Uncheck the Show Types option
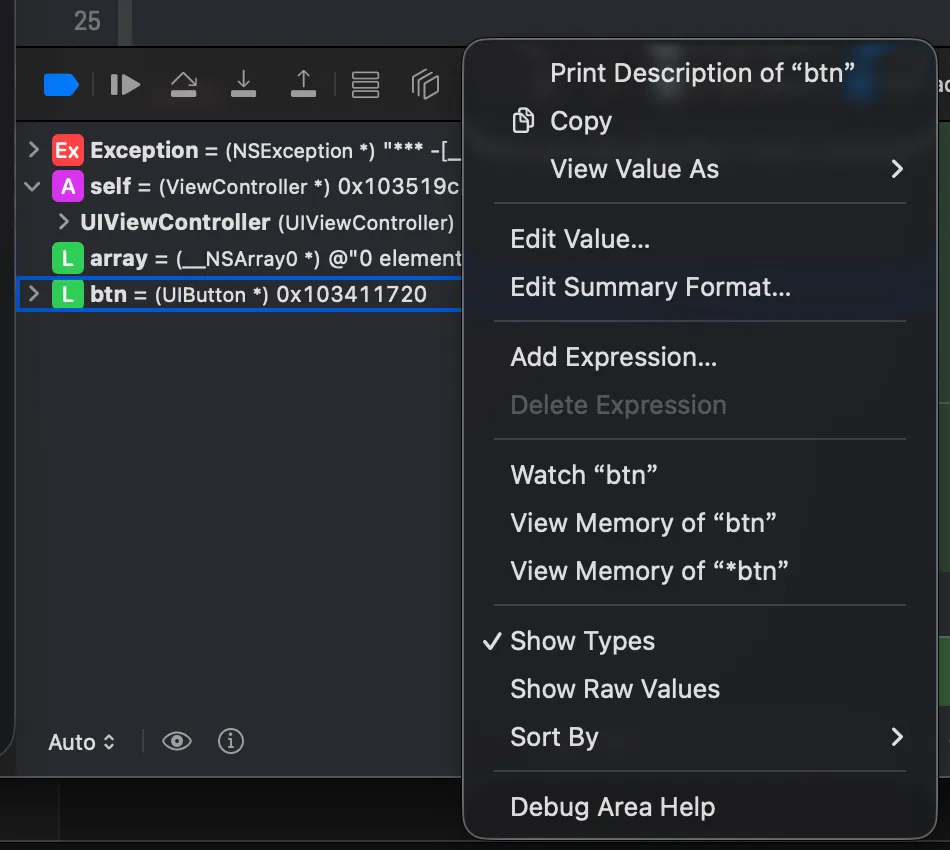950x850 pixels. coord(700,641)
